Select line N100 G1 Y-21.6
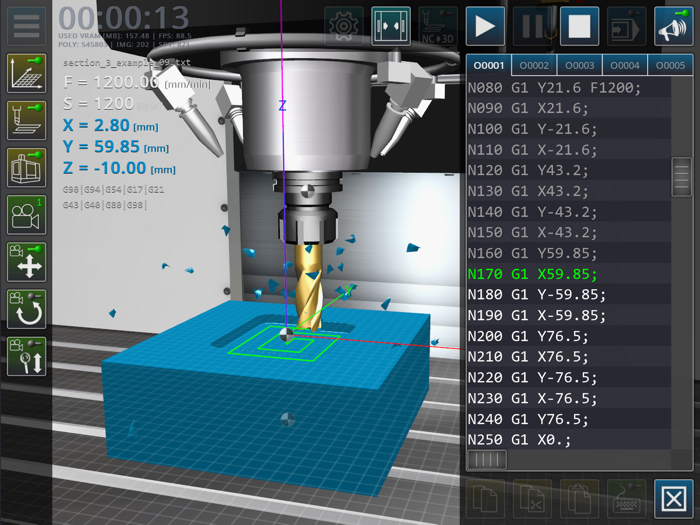This screenshot has height=525, width=700. pyautogui.click(x=568, y=129)
